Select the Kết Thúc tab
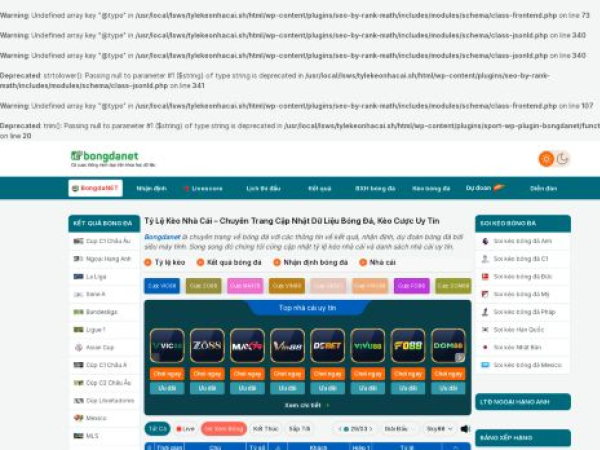This screenshot has width=600, height=450. [x=265, y=428]
